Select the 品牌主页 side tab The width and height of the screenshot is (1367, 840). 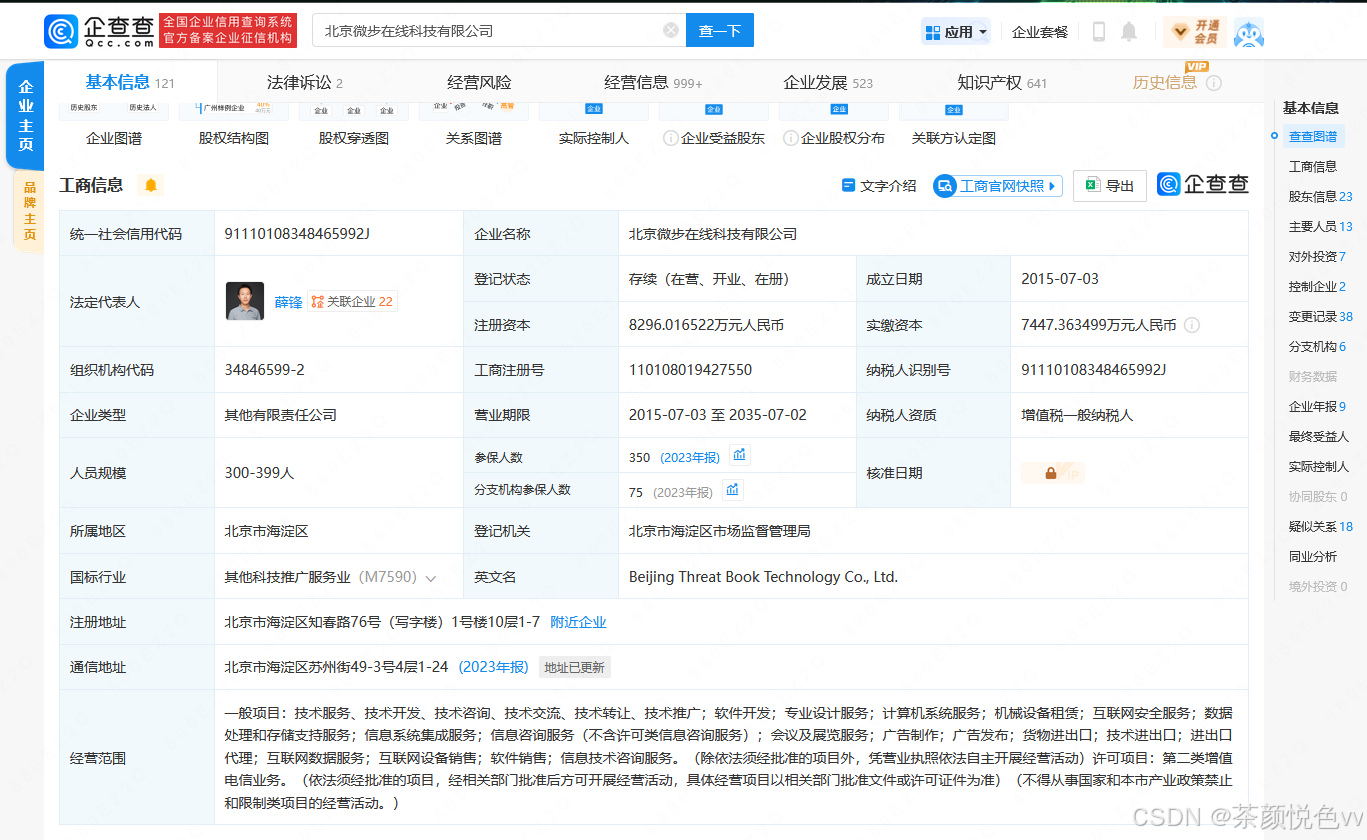[x=29, y=210]
